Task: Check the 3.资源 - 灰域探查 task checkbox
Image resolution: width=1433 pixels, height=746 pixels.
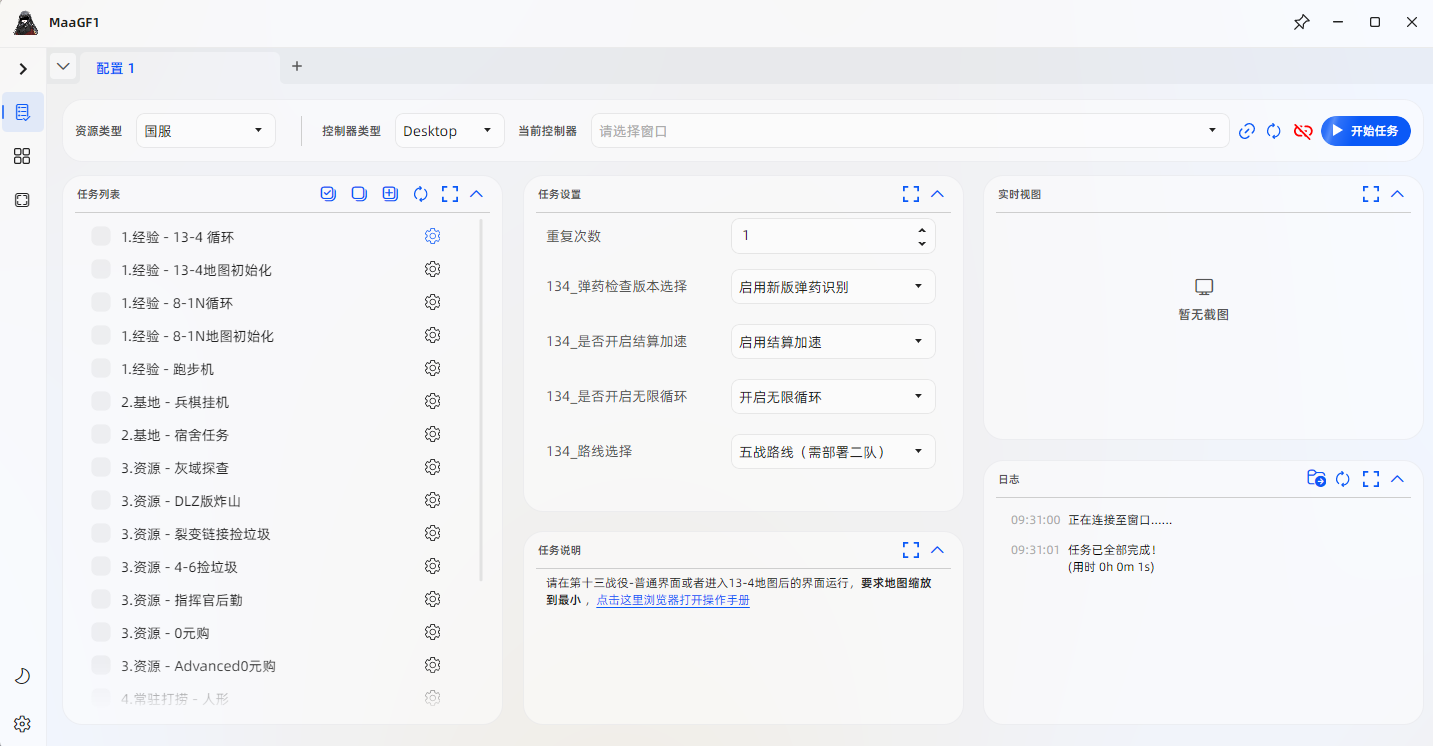Action: (100, 467)
